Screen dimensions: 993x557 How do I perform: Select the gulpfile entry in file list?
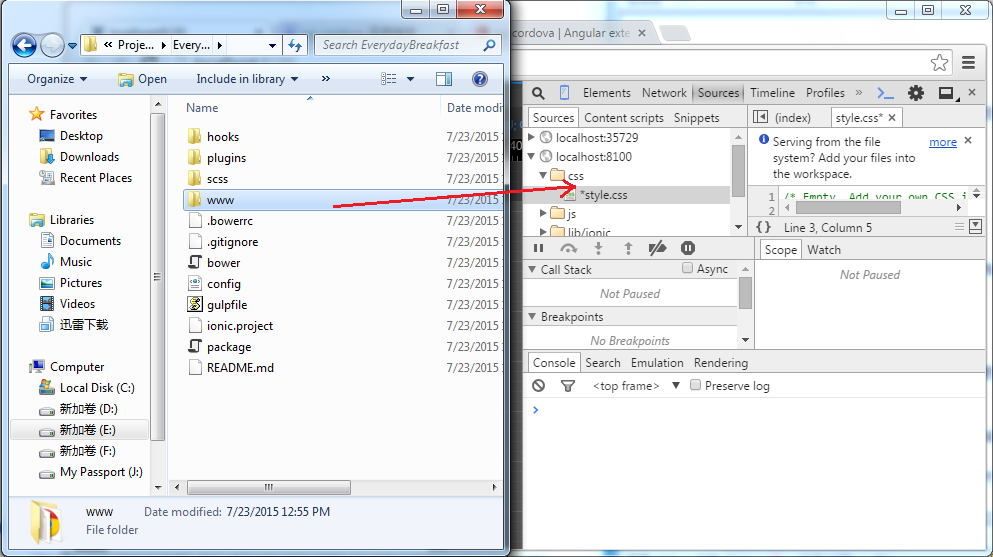point(227,304)
